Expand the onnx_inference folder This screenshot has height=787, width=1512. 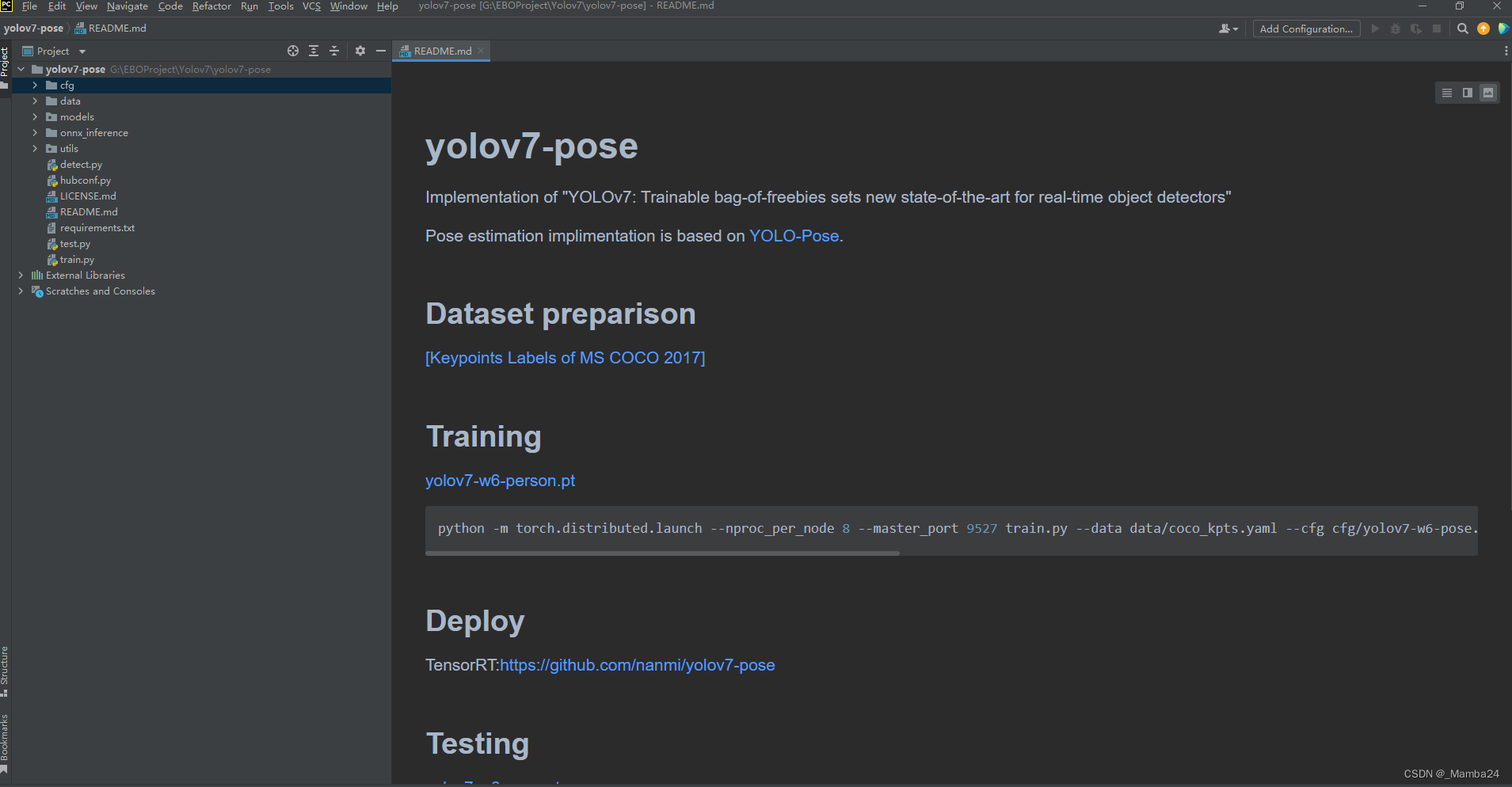[x=35, y=132]
